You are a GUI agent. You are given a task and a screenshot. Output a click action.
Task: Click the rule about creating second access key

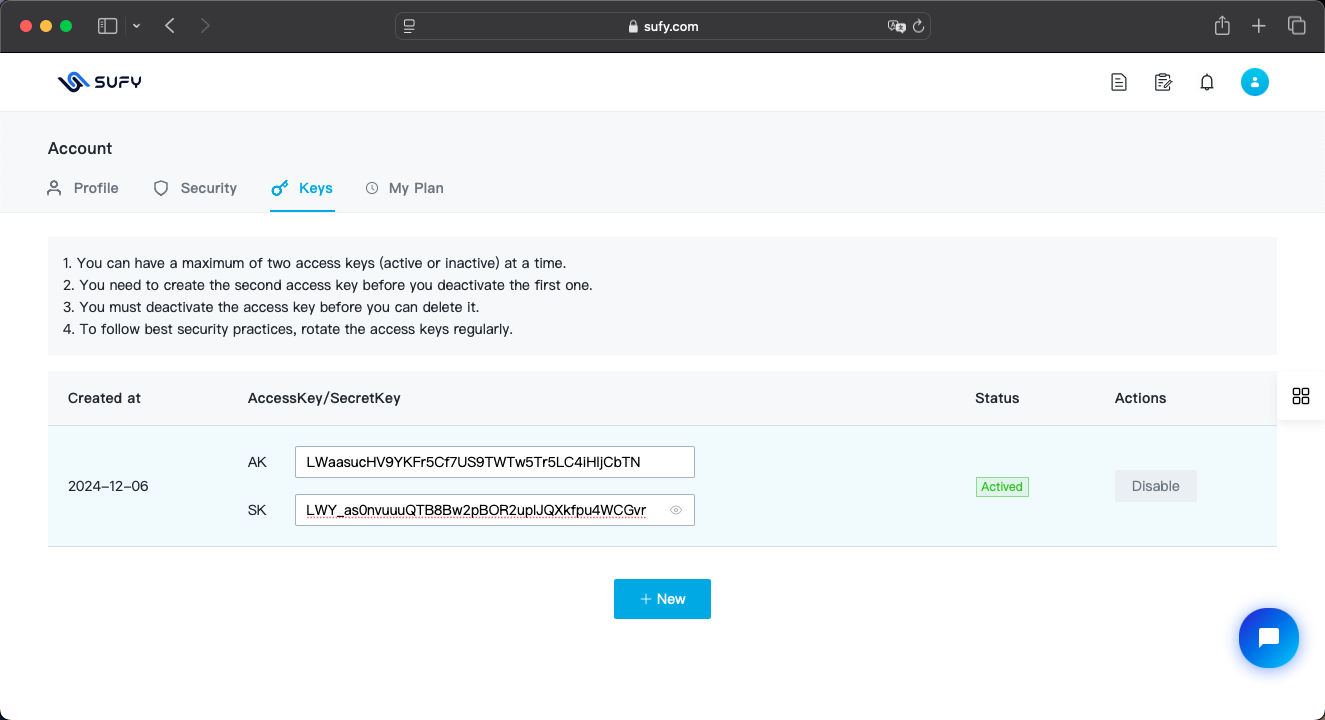[328, 285]
